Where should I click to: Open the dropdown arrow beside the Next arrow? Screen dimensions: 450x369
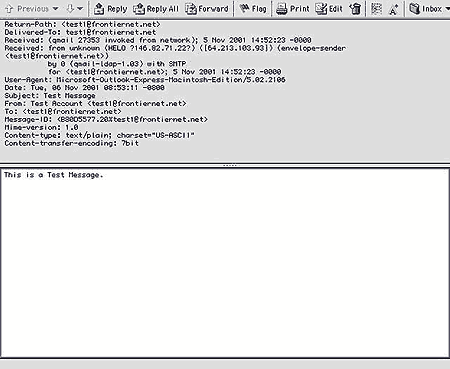coord(80,9)
